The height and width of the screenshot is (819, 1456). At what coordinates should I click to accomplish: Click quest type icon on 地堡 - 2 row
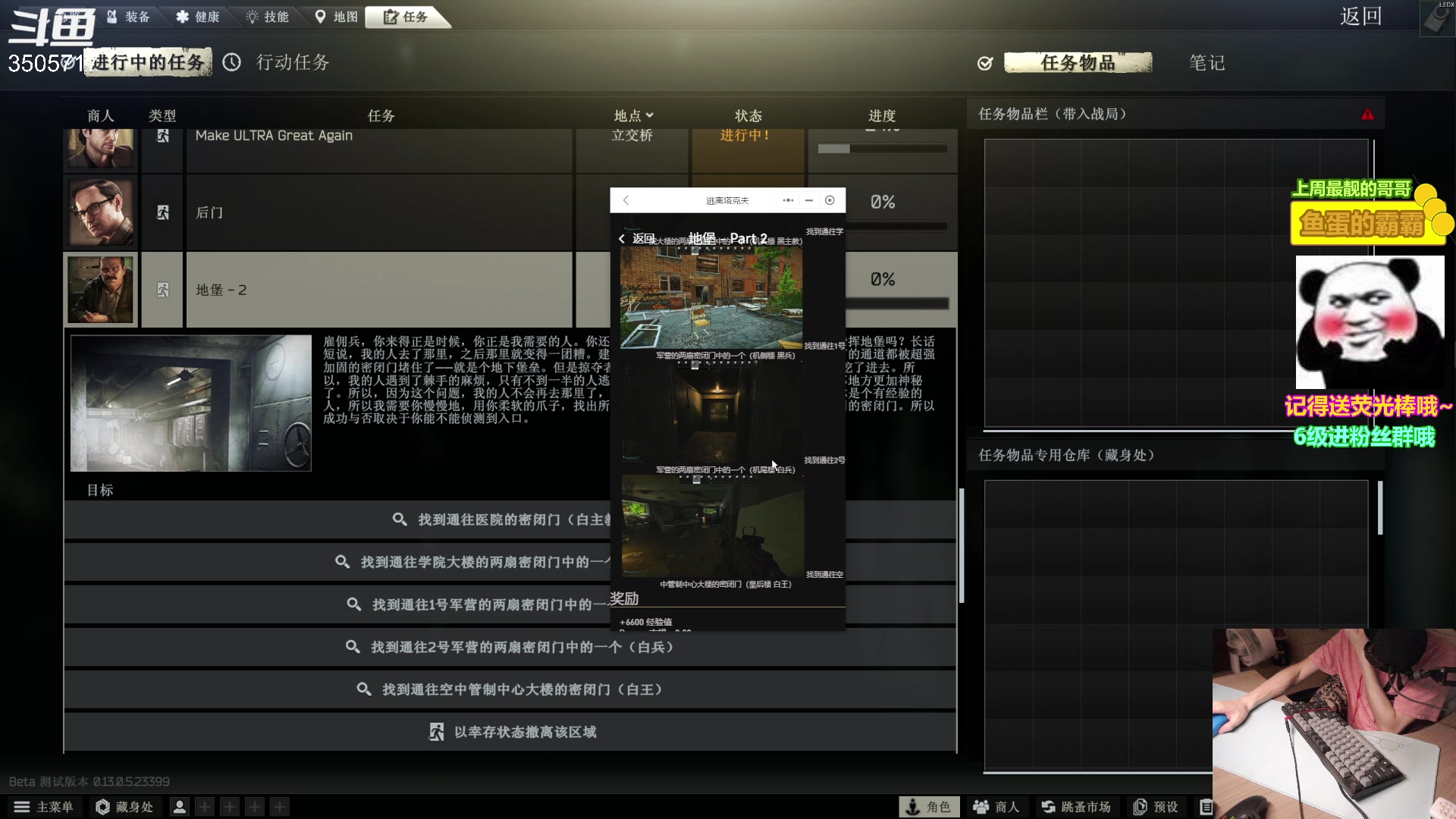pos(162,290)
